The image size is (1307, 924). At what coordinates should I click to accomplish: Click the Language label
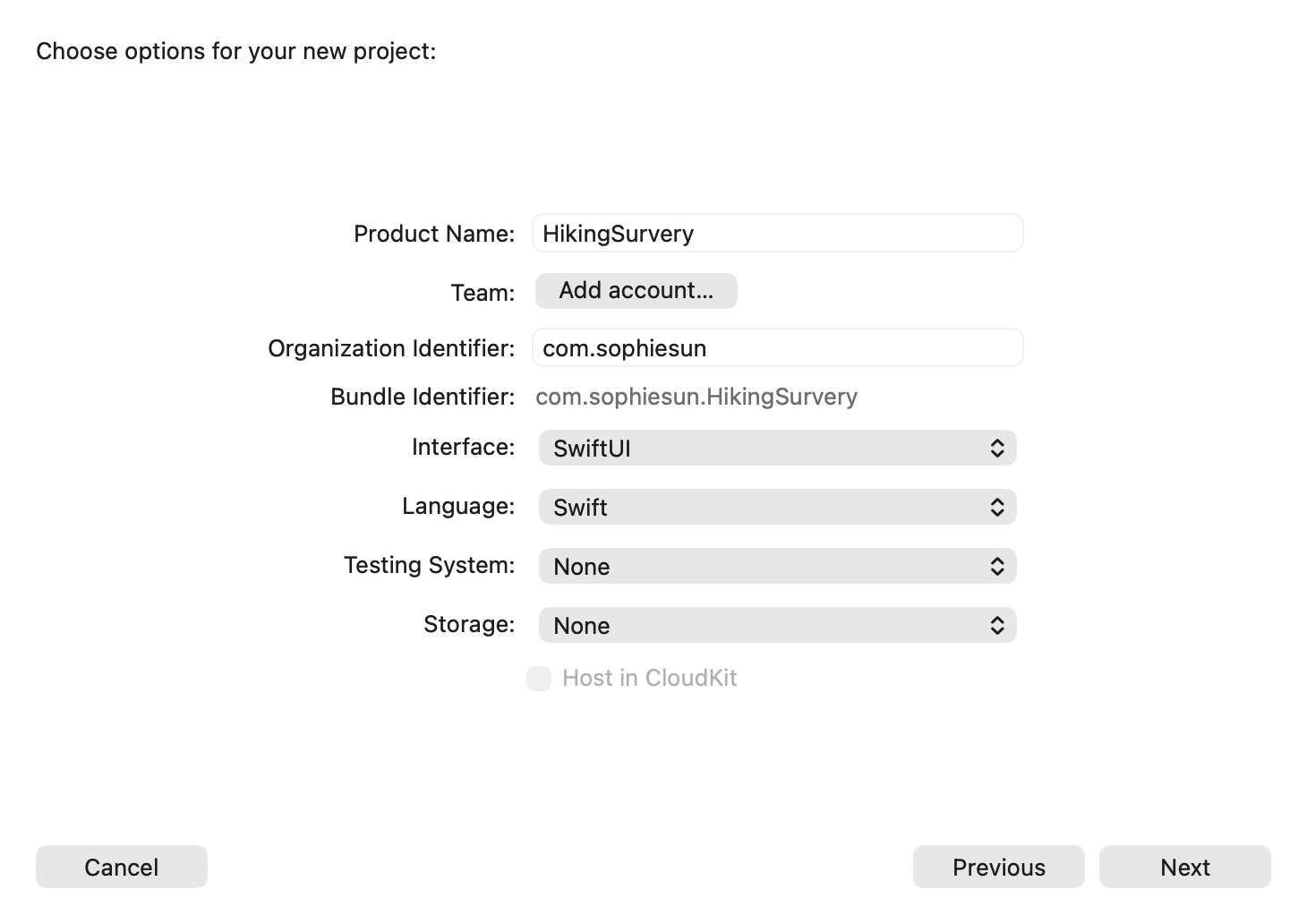point(458,506)
